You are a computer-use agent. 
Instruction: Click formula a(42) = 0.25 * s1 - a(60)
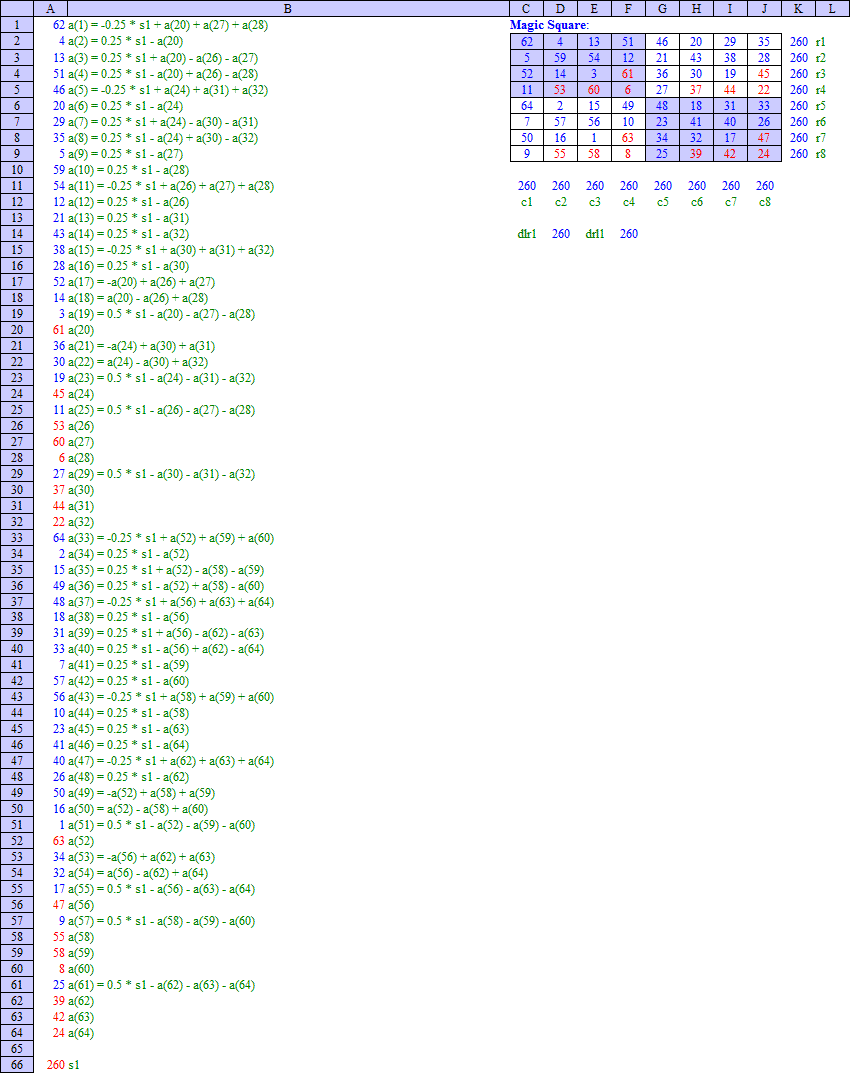point(128,681)
